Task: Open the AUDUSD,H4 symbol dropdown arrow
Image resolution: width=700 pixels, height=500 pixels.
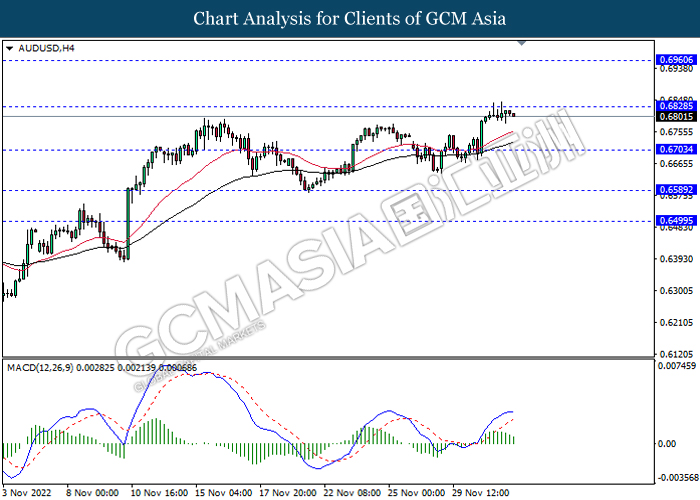Action: (x=9, y=48)
